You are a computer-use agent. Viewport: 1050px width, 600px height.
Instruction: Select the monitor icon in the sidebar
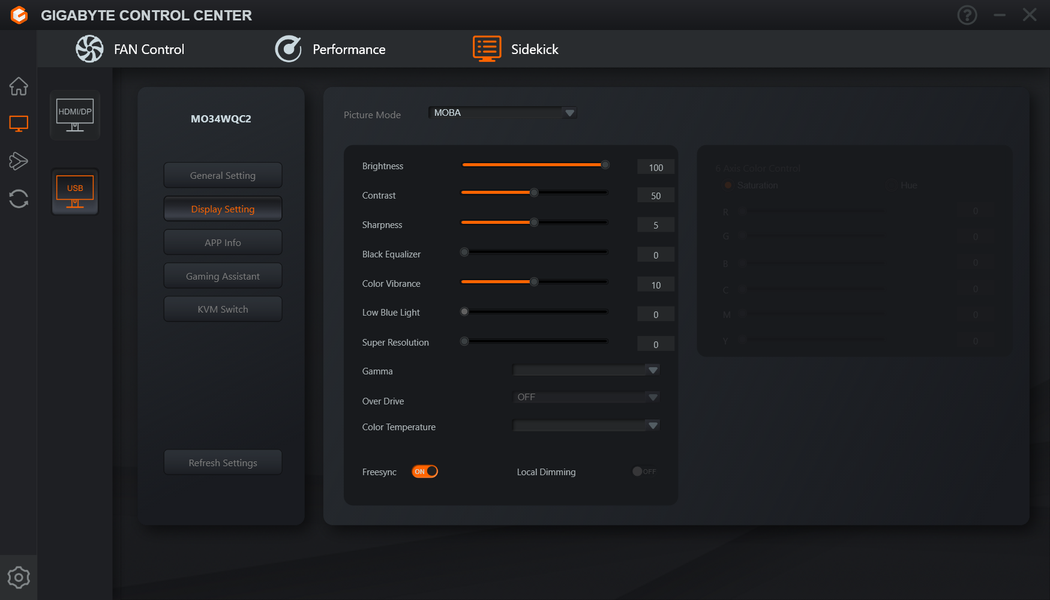click(18, 123)
